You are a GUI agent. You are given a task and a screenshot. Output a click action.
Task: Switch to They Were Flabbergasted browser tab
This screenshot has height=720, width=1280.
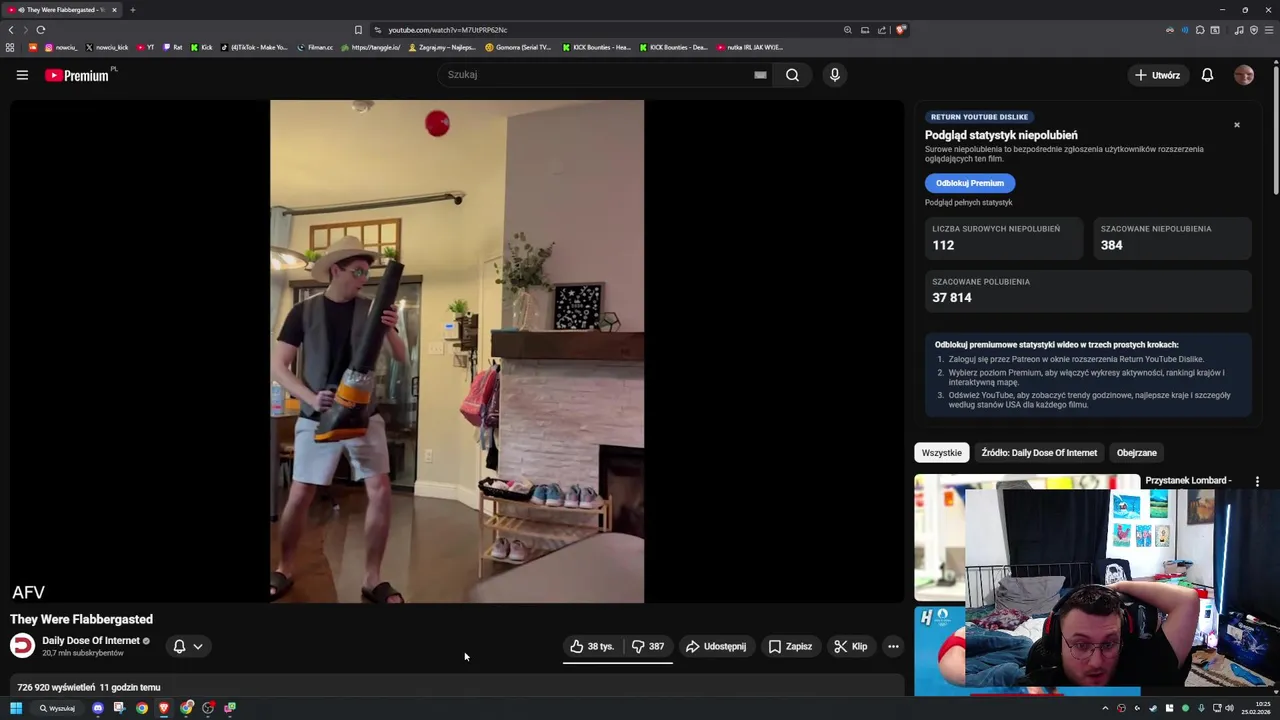[x=60, y=10]
